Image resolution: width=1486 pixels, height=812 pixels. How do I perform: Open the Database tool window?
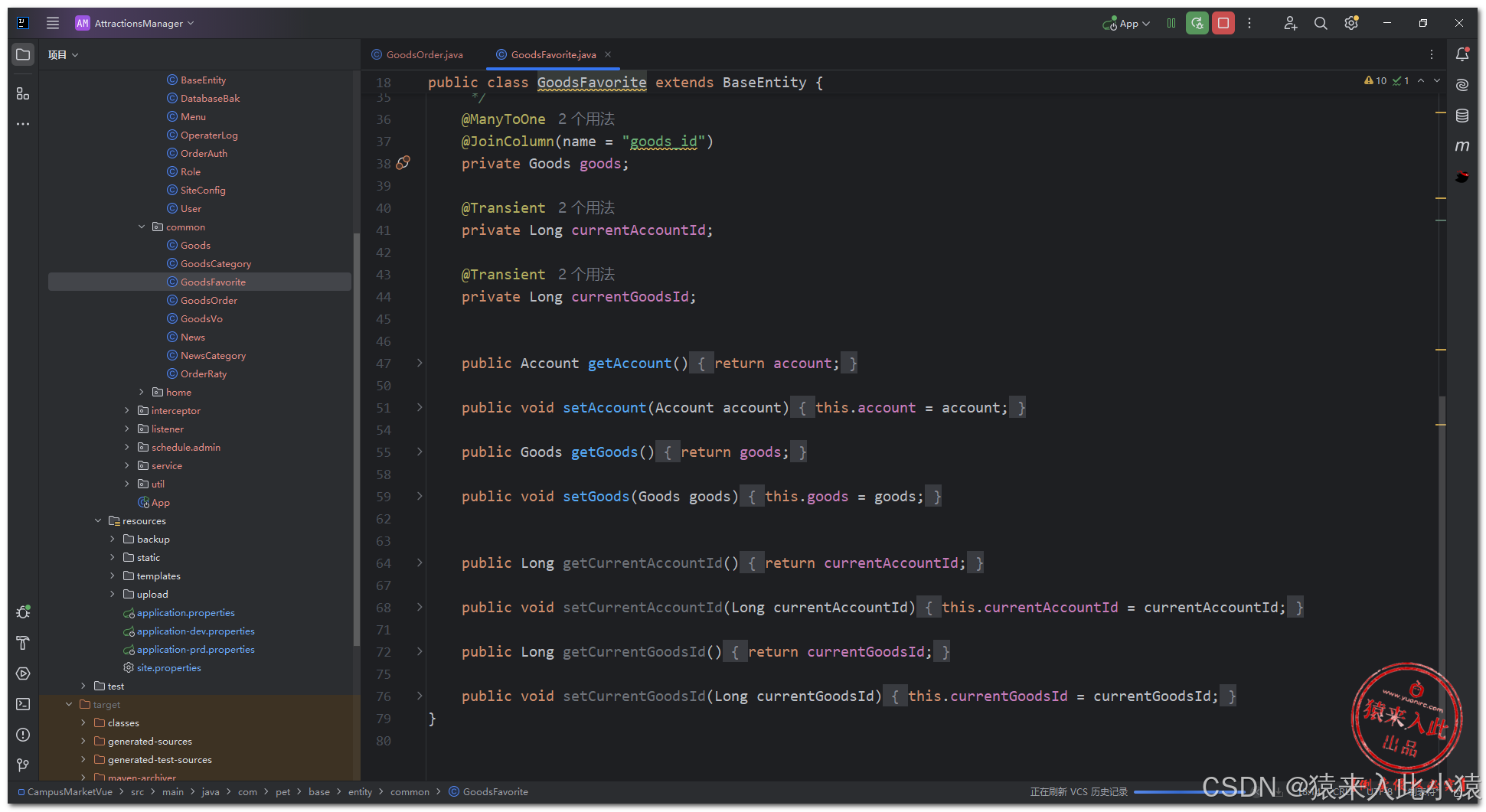[1462, 116]
